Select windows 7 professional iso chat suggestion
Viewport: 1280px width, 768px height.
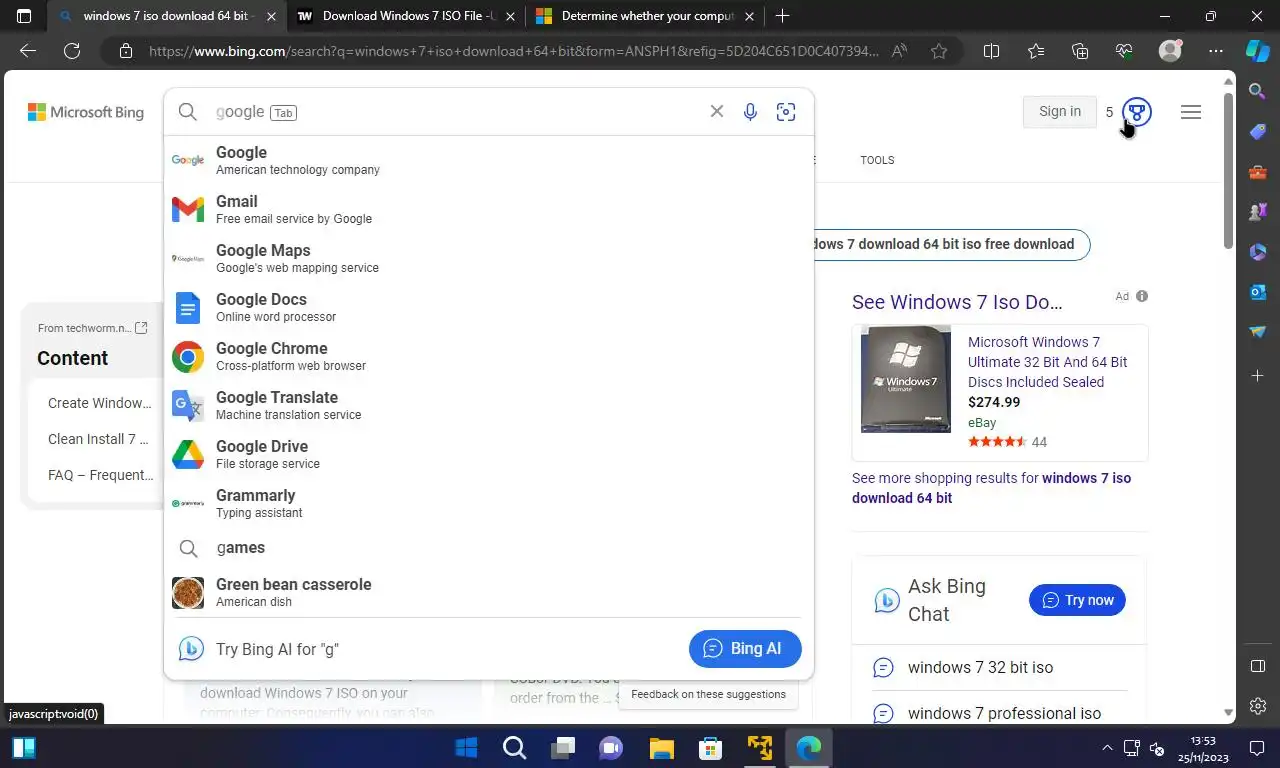(1004, 713)
